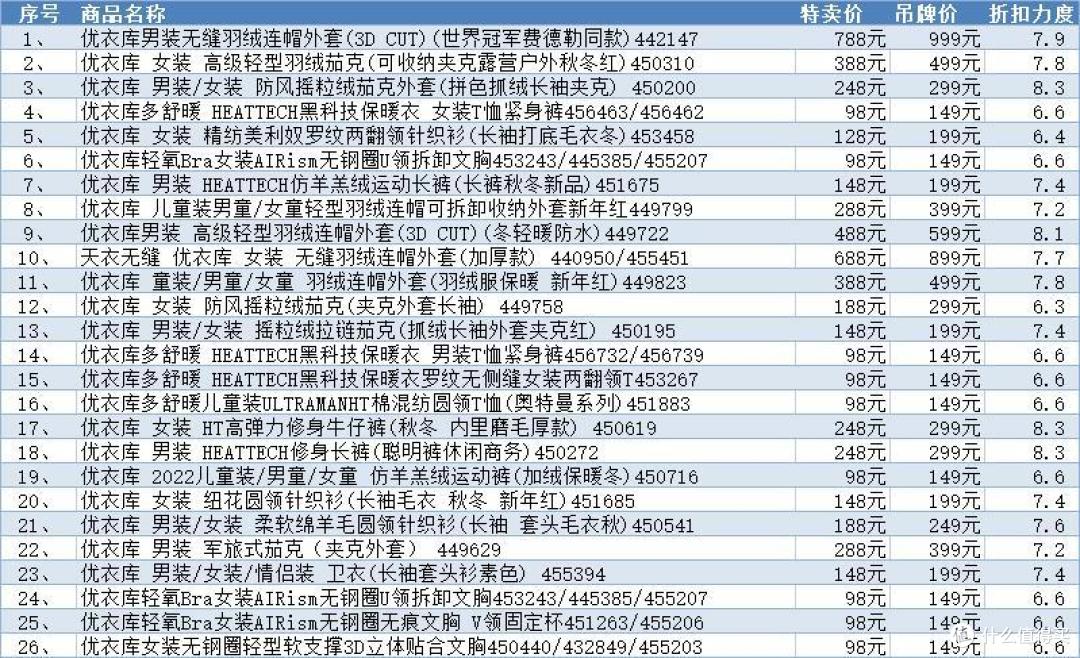Click product name ending in 449722
The height and width of the screenshot is (658, 1080).
click(375, 234)
